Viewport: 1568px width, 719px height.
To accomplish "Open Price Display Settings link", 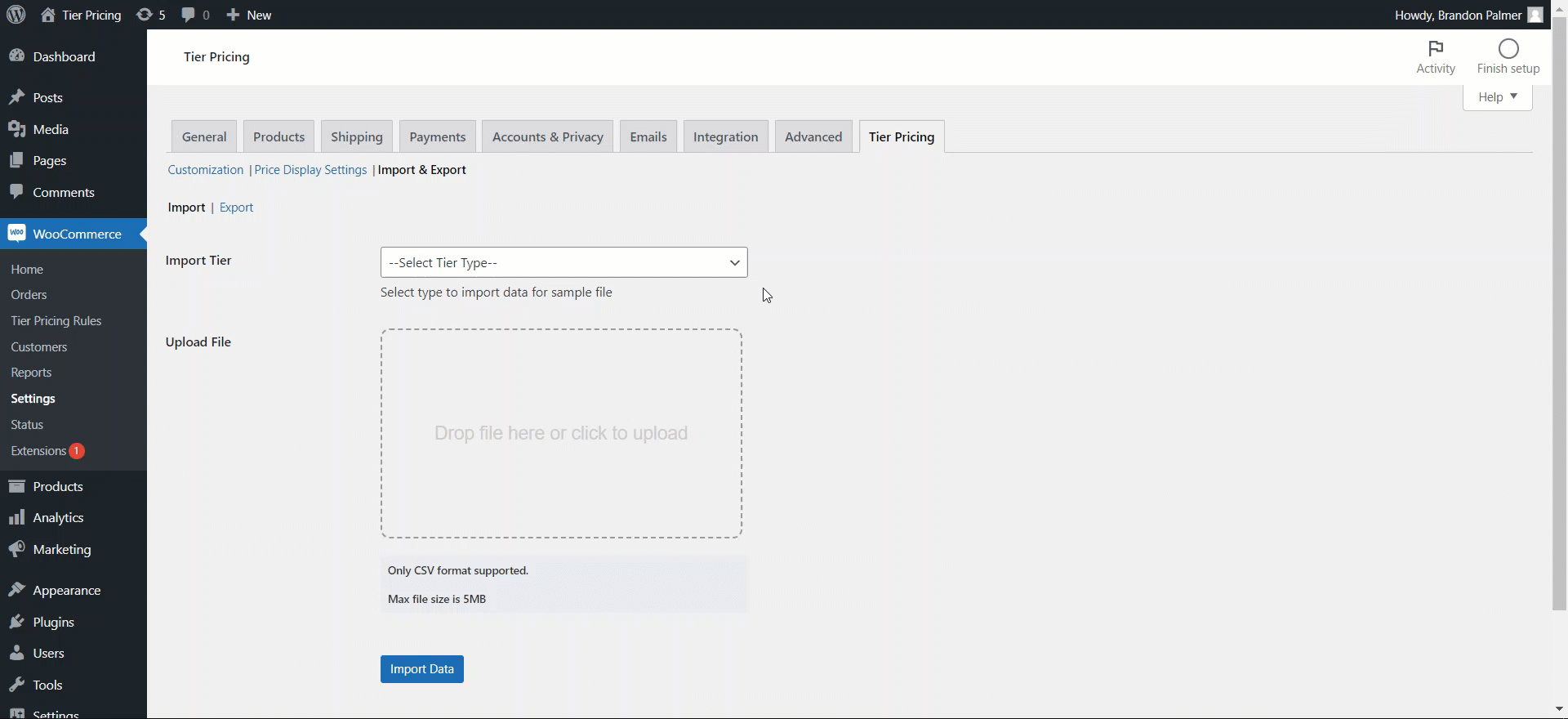I will (x=310, y=170).
